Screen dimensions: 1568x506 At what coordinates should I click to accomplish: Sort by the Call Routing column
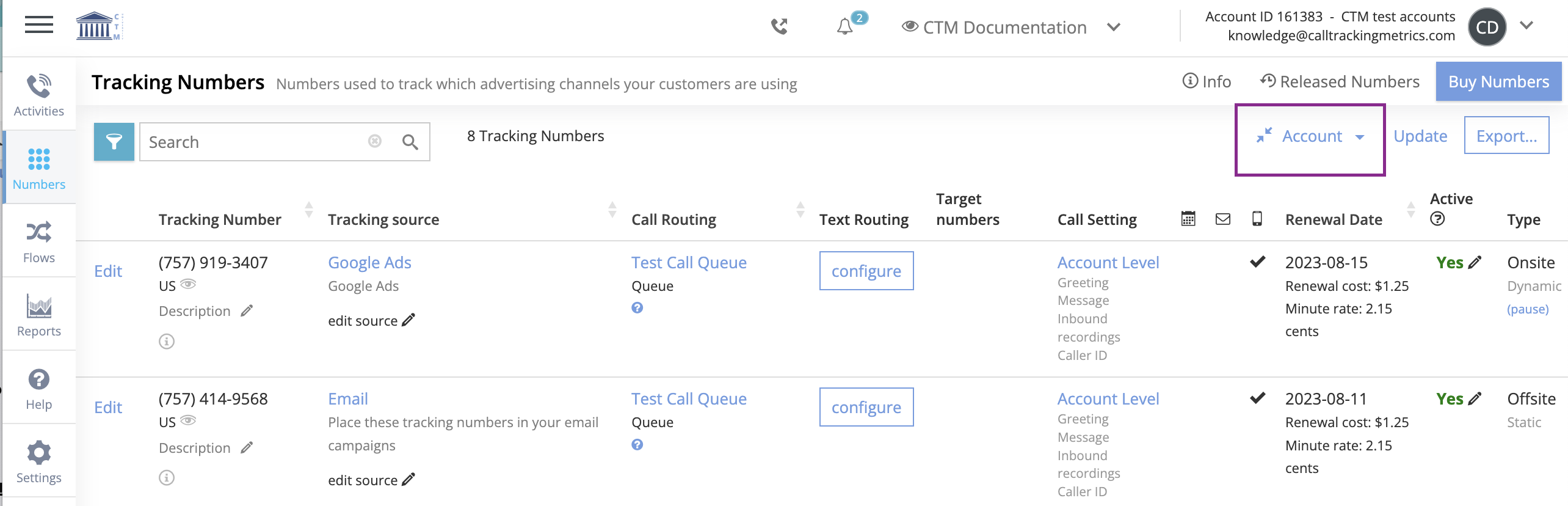point(800,209)
